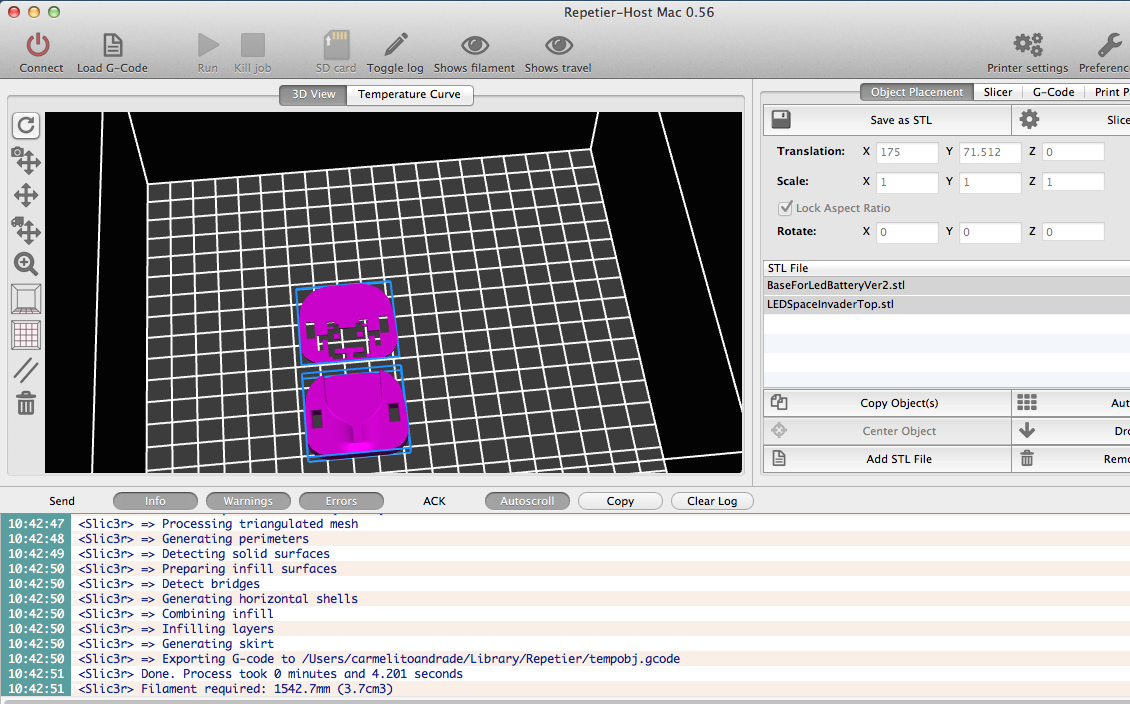This screenshot has width=1130, height=704.
Task: Click Add STL File button
Action: pos(888,459)
